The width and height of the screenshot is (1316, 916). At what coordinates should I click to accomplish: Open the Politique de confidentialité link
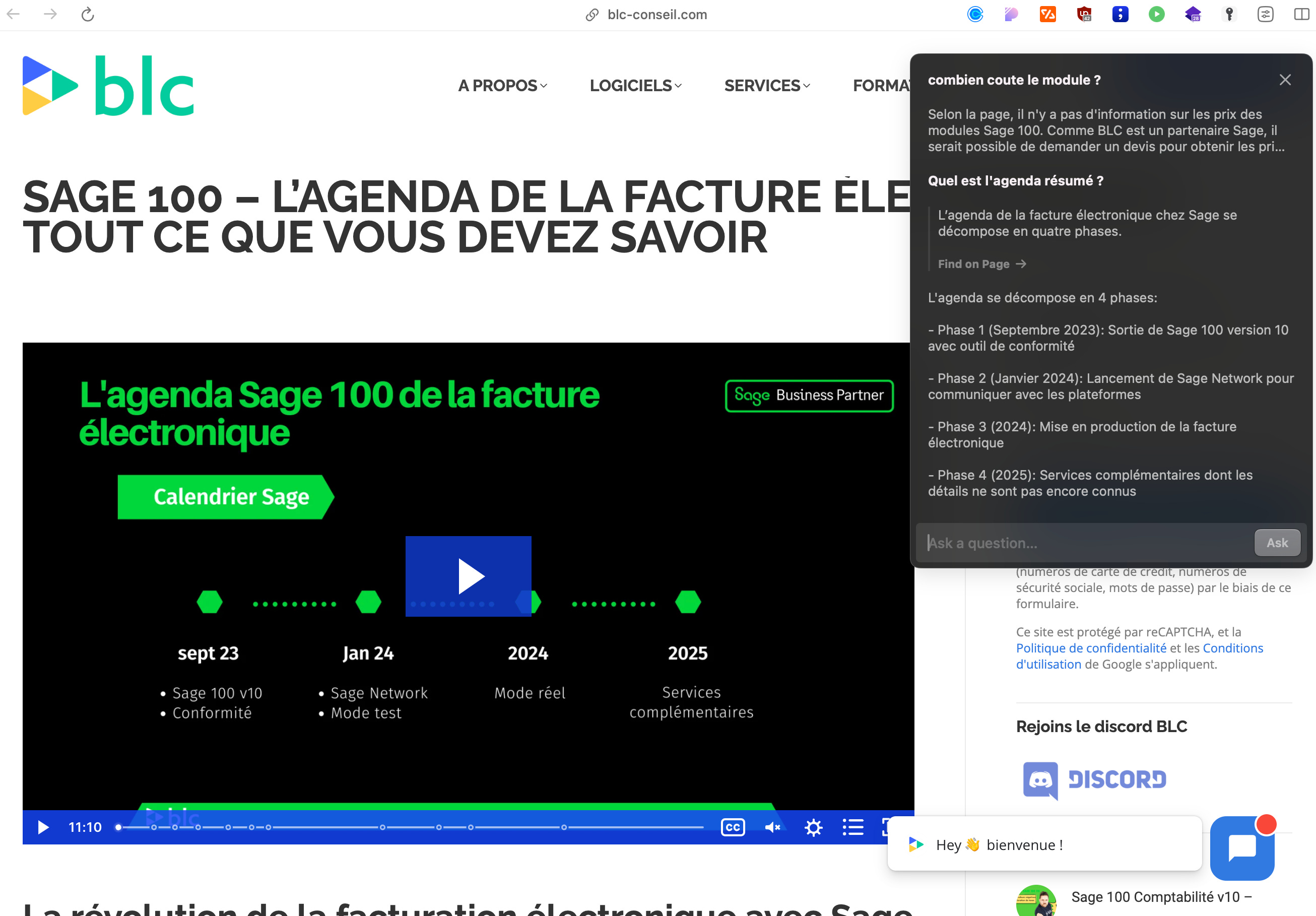pos(1091,648)
